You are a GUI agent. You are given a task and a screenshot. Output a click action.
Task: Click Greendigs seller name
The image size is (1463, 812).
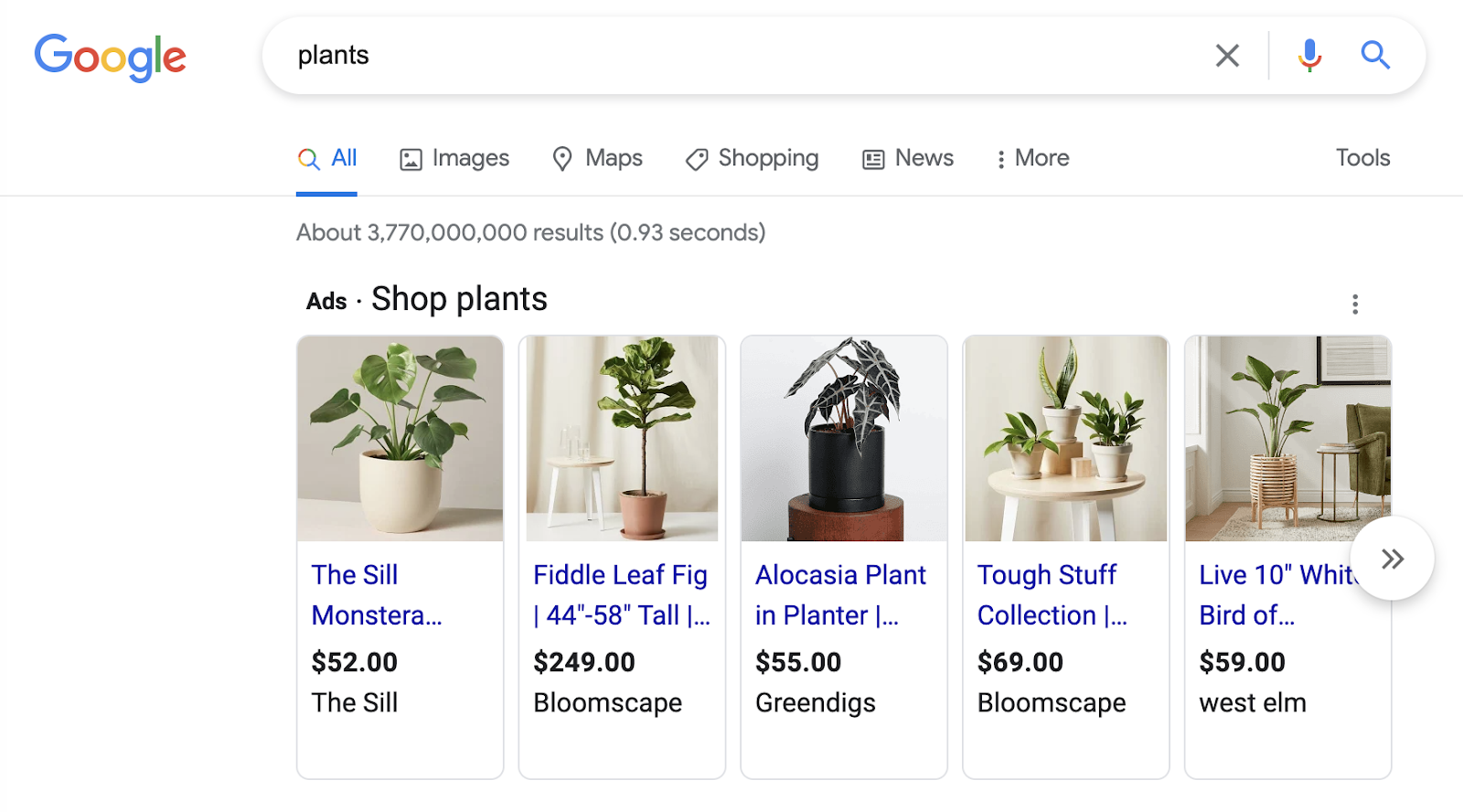(x=816, y=702)
